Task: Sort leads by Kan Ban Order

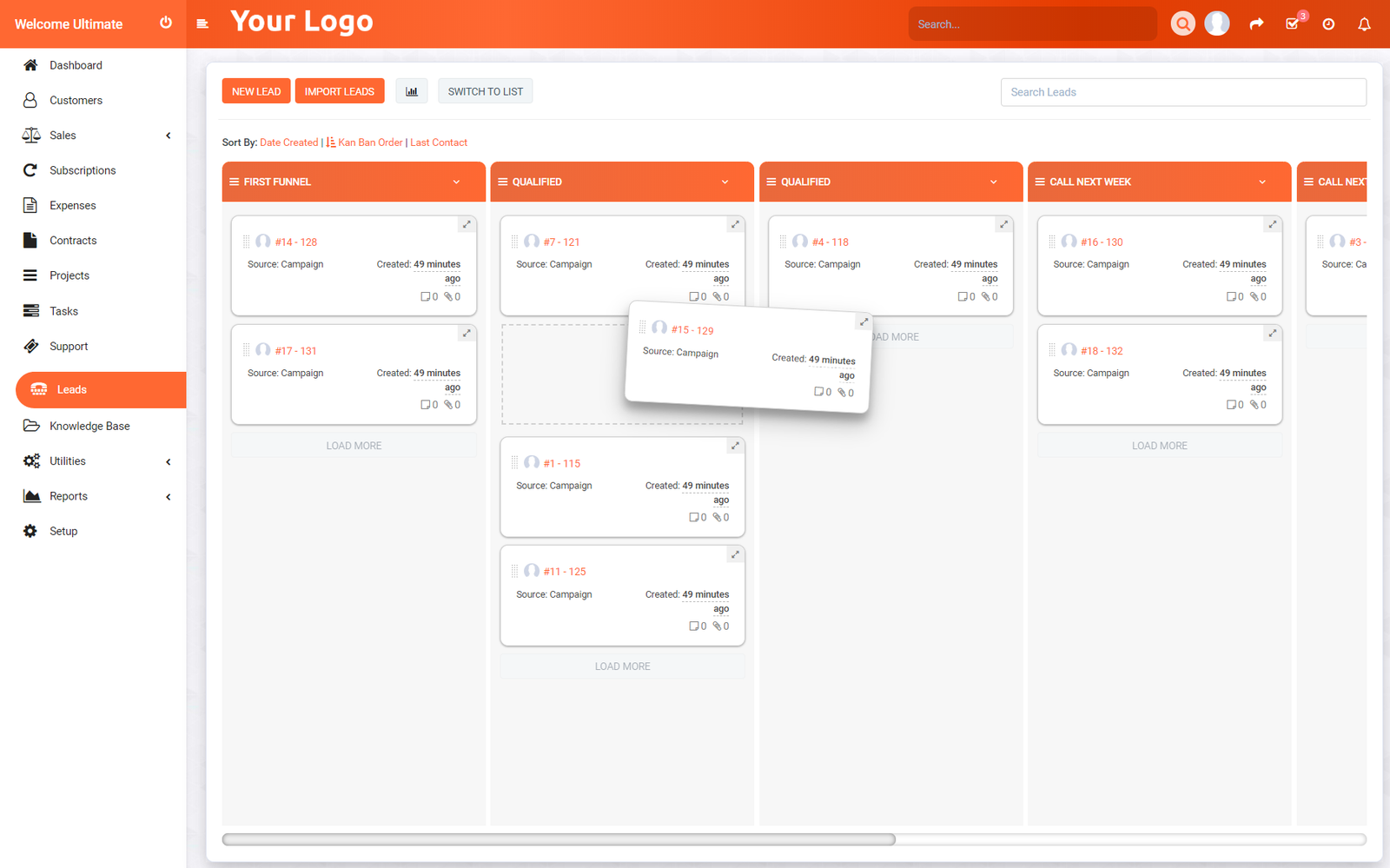Action: (370, 142)
